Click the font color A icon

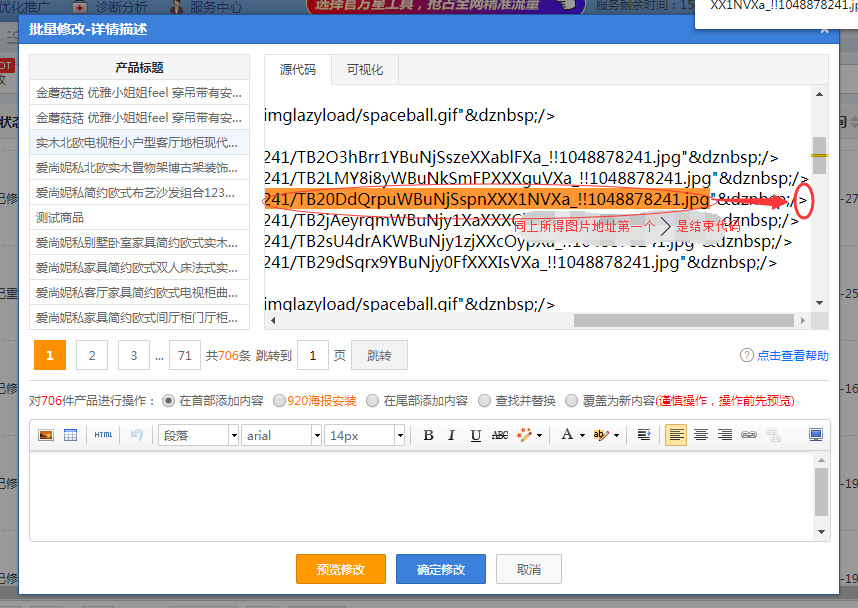coord(567,435)
